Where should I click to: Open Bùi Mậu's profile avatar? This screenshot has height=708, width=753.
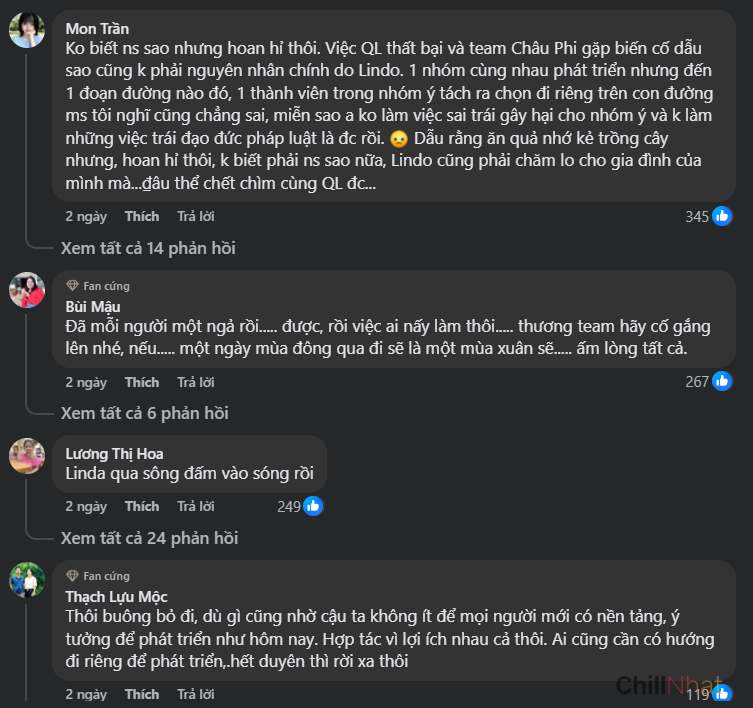(x=27, y=290)
